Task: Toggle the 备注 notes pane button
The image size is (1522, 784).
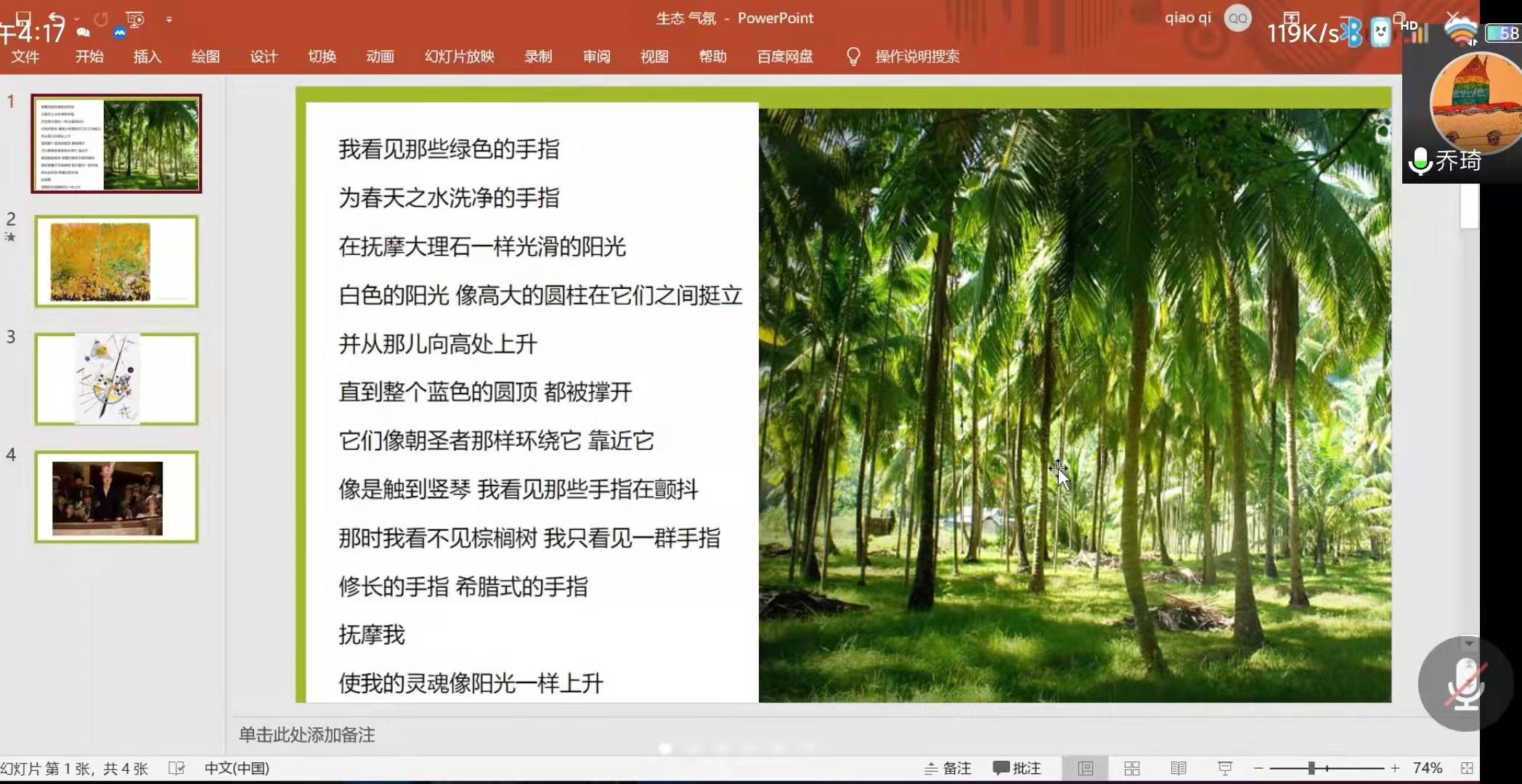Action: pyautogui.click(x=948, y=768)
